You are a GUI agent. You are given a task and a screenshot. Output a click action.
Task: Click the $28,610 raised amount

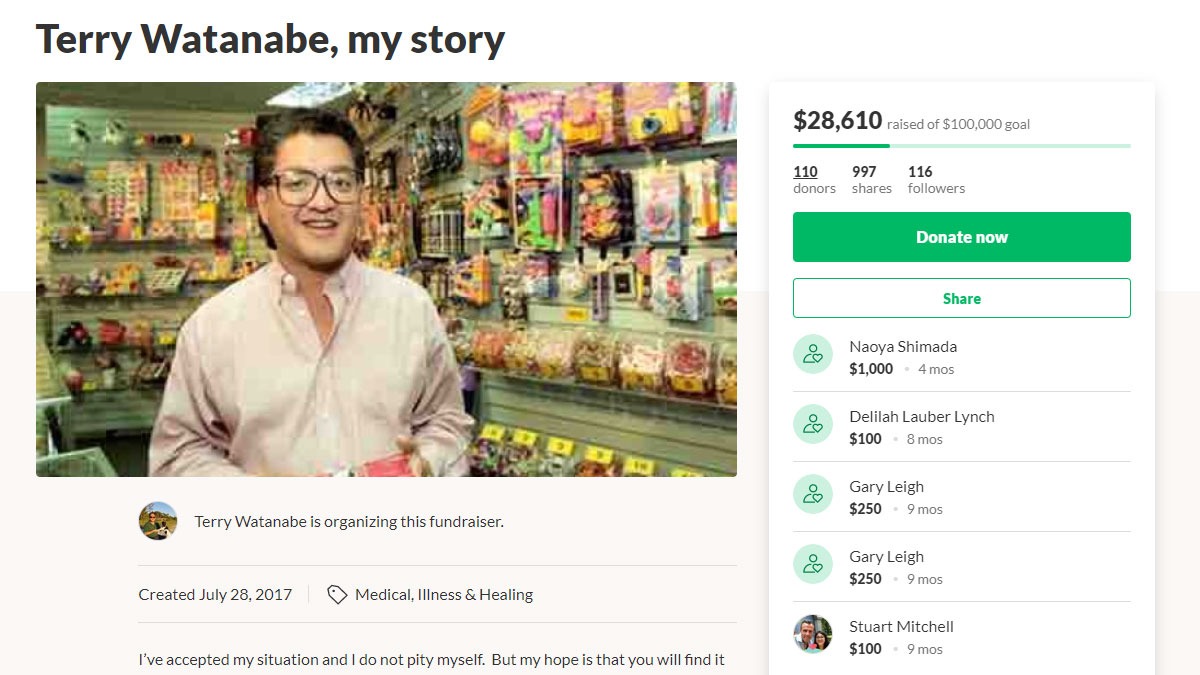click(x=837, y=121)
